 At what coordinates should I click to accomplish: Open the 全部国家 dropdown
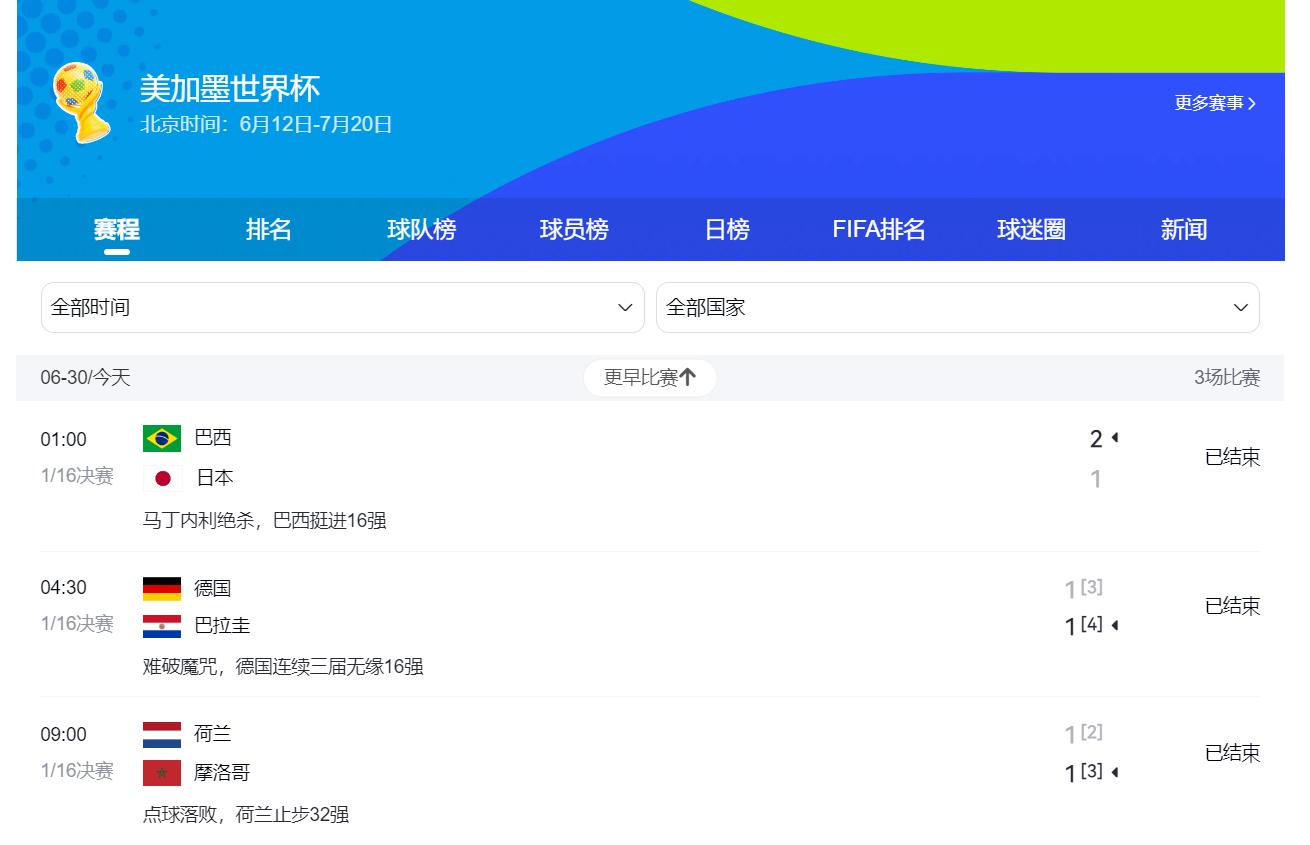click(958, 307)
